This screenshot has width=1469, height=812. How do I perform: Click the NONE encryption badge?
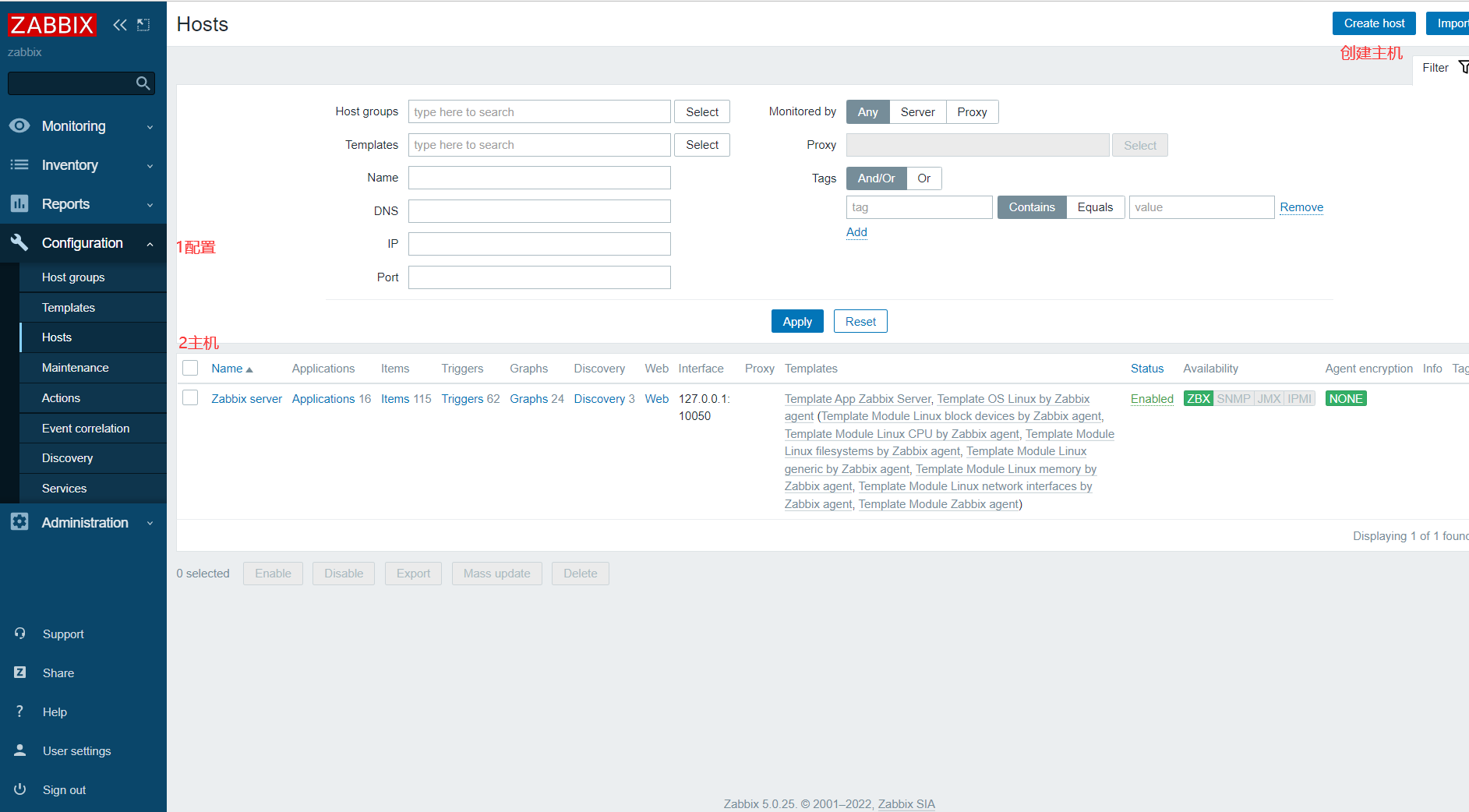tap(1346, 399)
